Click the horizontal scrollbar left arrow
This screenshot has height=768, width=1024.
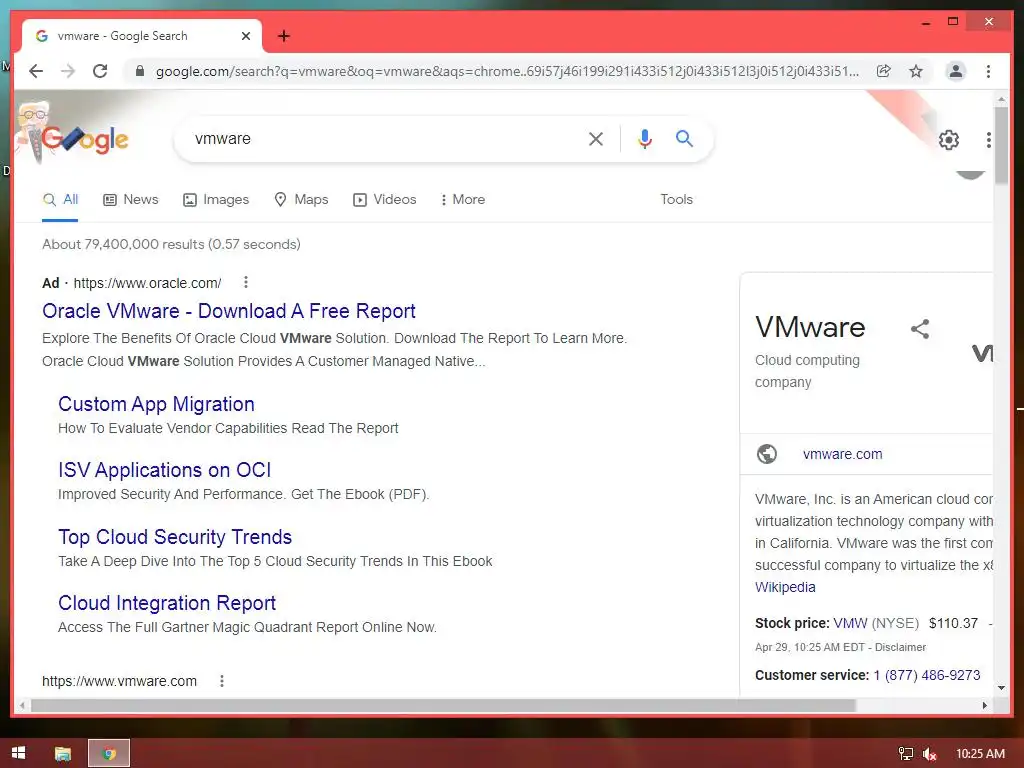[x=22, y=705]
